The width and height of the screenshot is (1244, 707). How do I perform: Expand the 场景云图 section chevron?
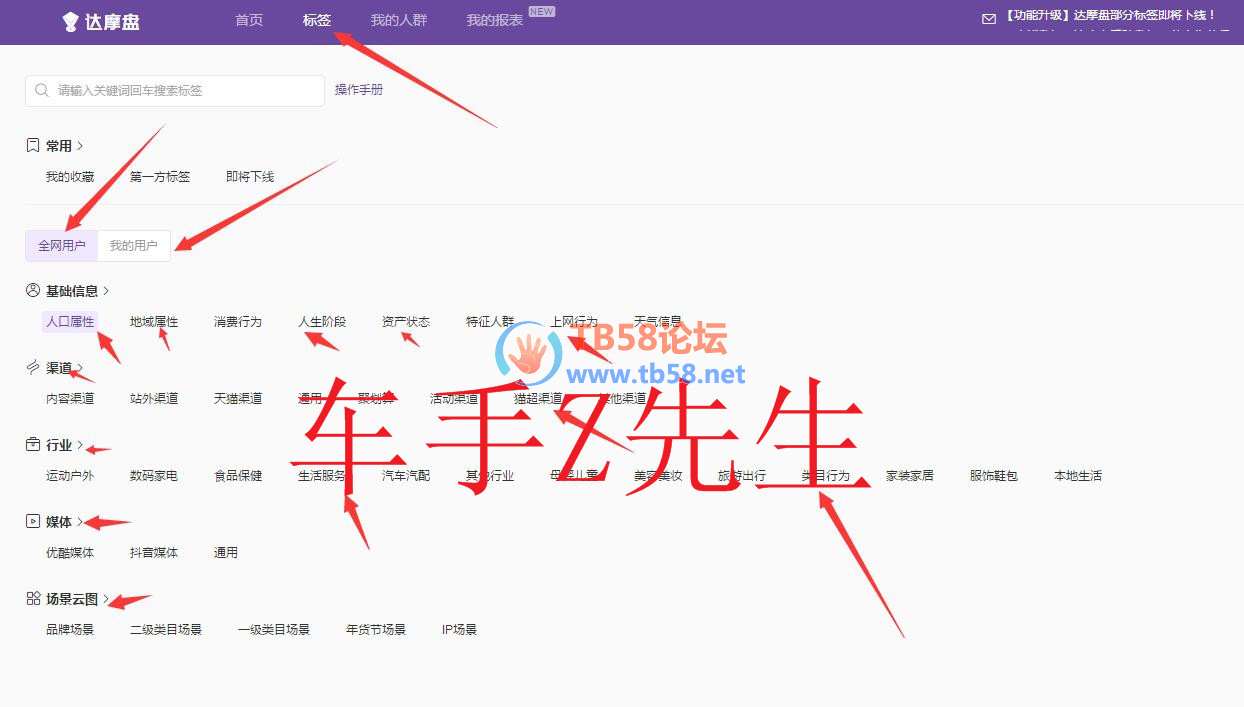106,599
